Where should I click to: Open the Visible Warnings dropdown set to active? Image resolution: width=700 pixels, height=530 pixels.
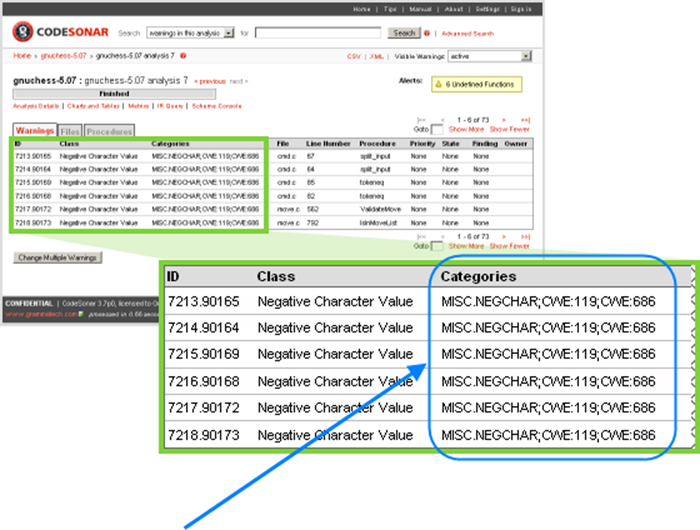490,56
